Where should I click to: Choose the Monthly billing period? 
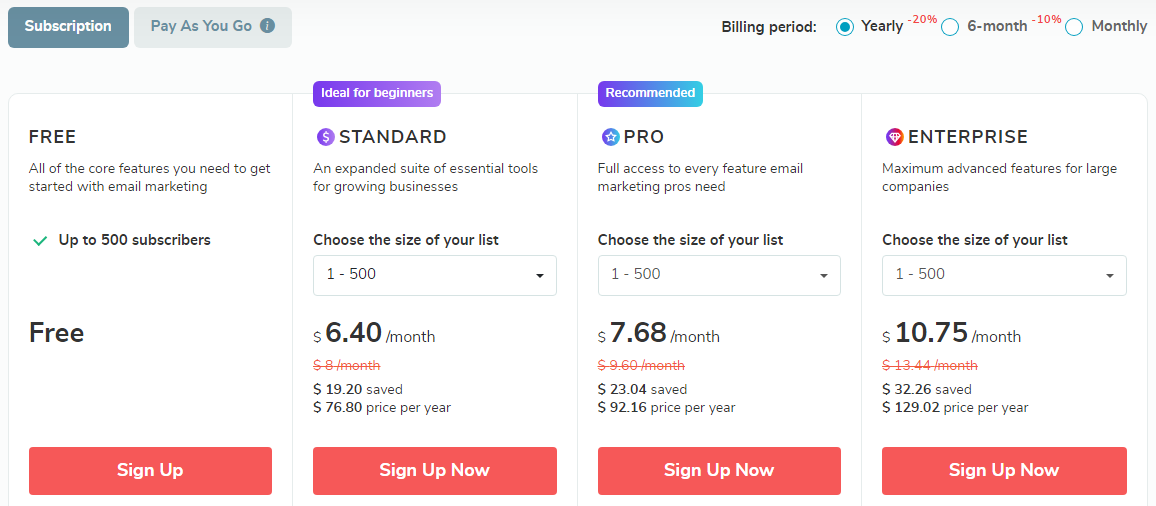coord(1074,27)
